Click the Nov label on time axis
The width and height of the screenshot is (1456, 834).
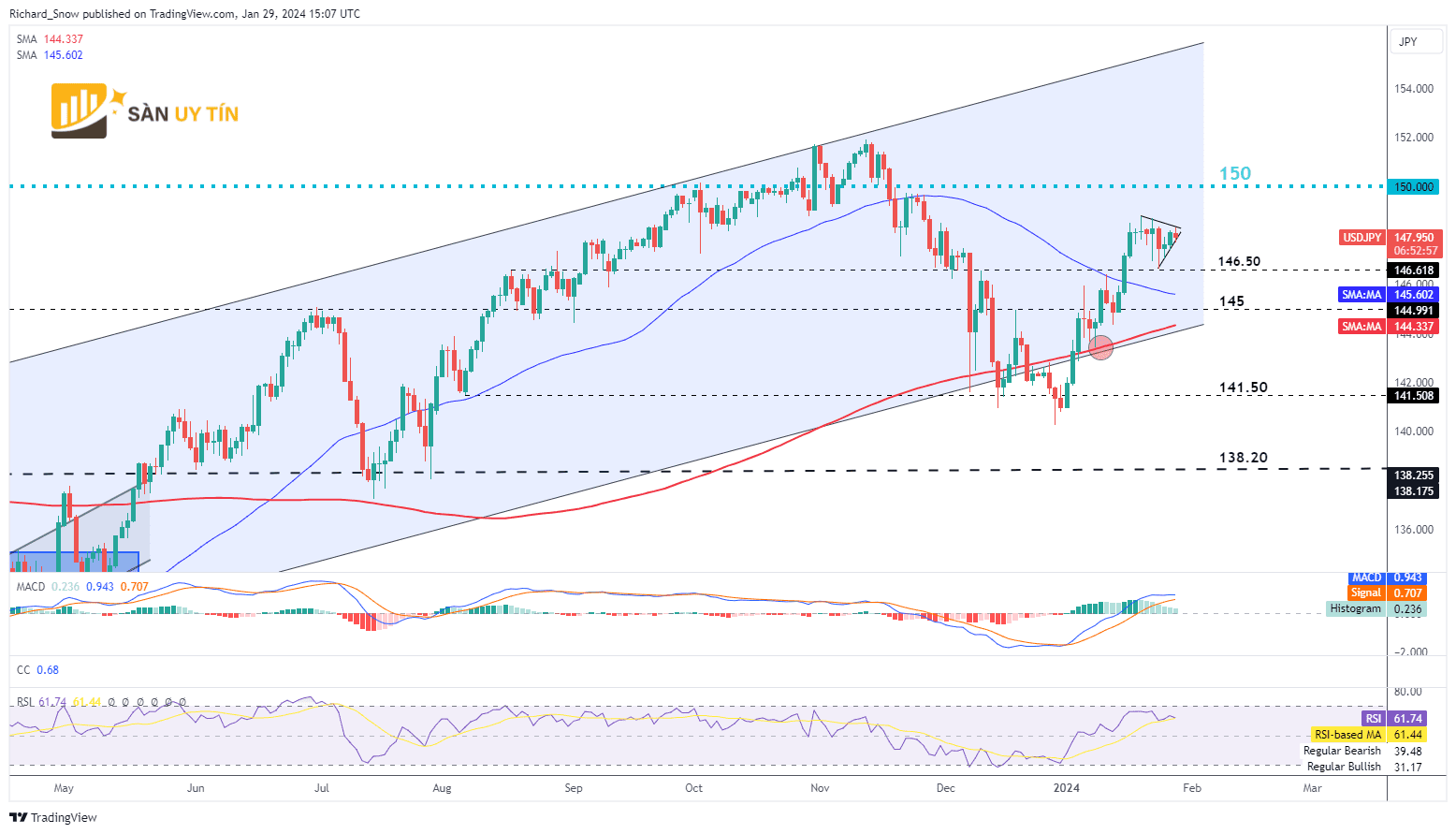820,788
